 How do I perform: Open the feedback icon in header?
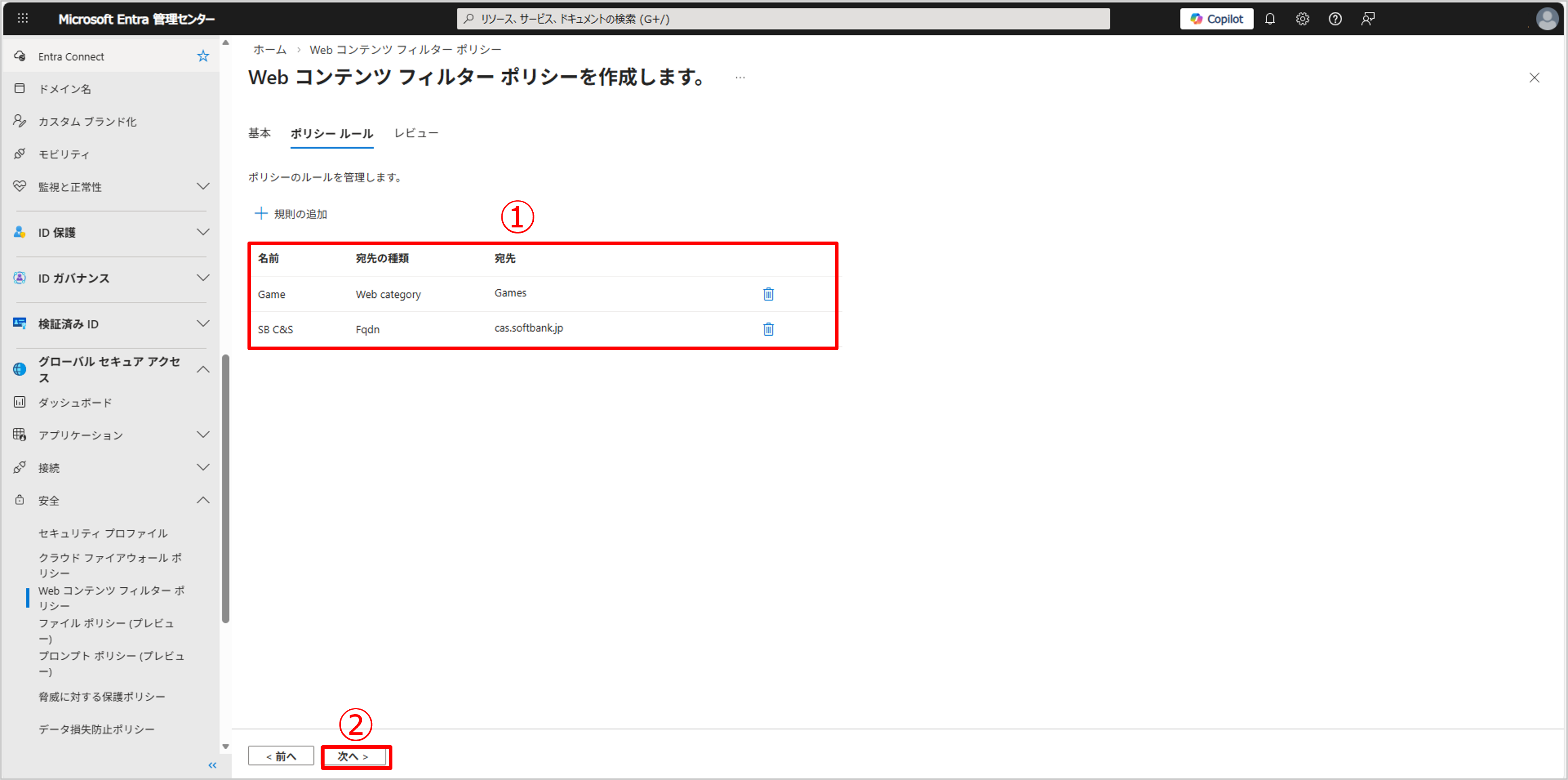coord(1368,19)
